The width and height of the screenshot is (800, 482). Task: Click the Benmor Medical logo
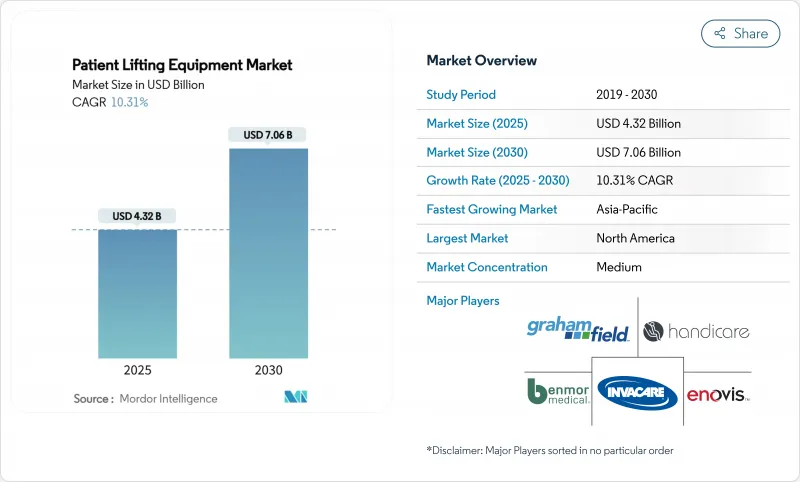coord(558,391)
